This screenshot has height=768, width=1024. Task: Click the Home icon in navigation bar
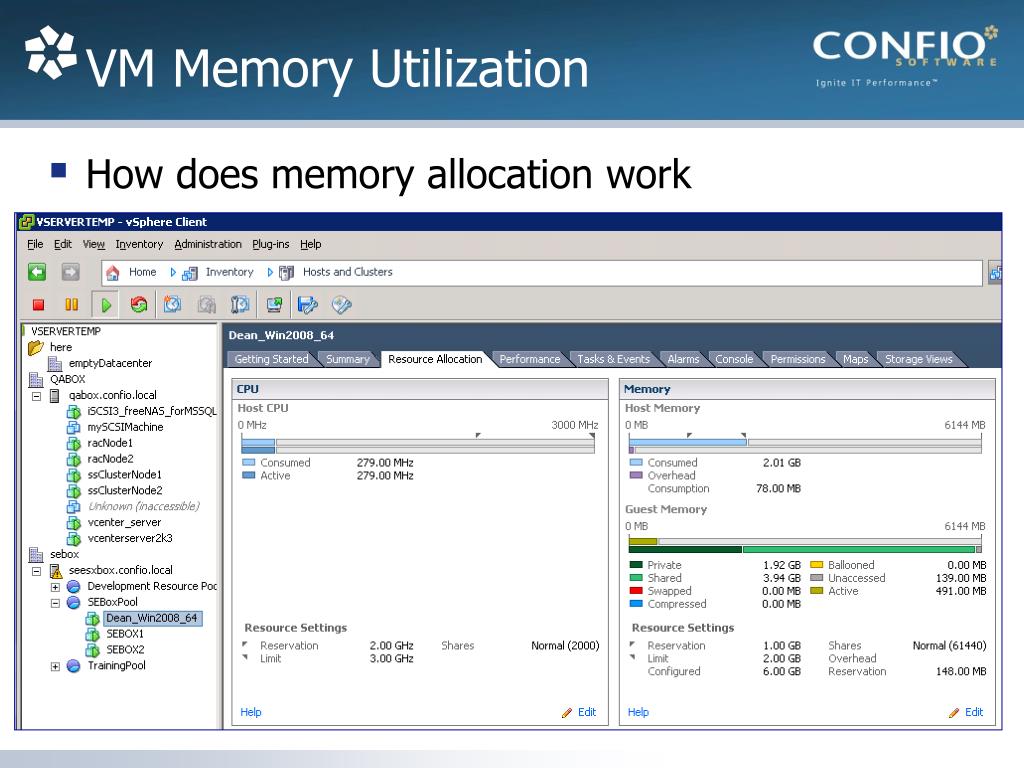click(x=113, y=272)
